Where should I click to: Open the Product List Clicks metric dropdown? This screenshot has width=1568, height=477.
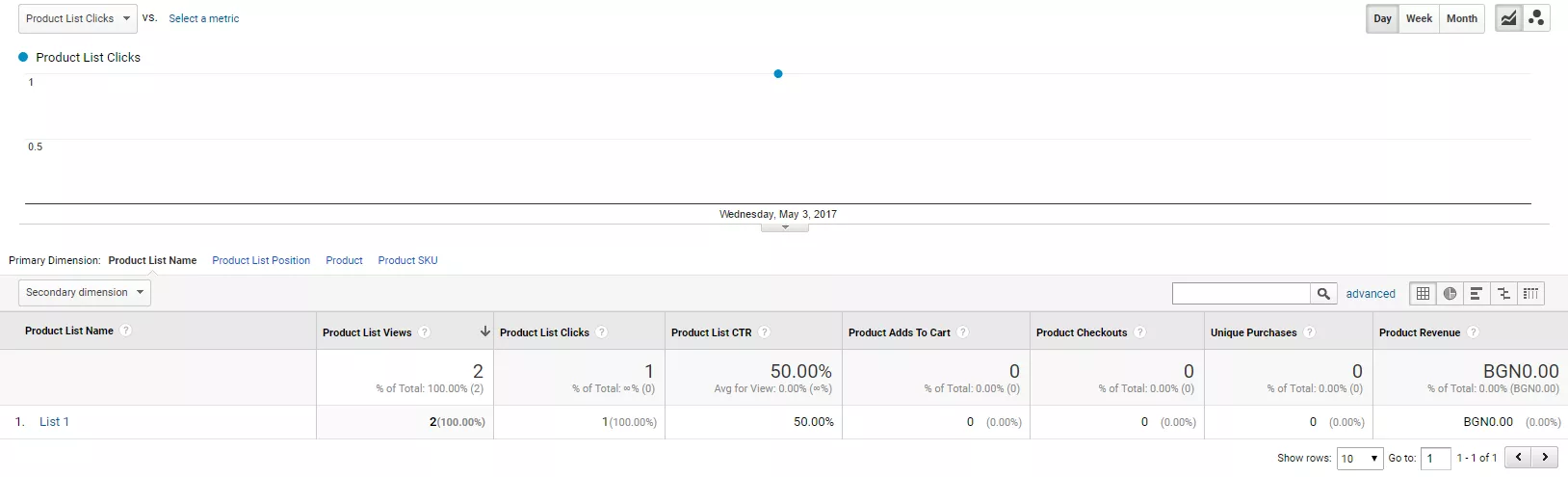pos(78,18)
